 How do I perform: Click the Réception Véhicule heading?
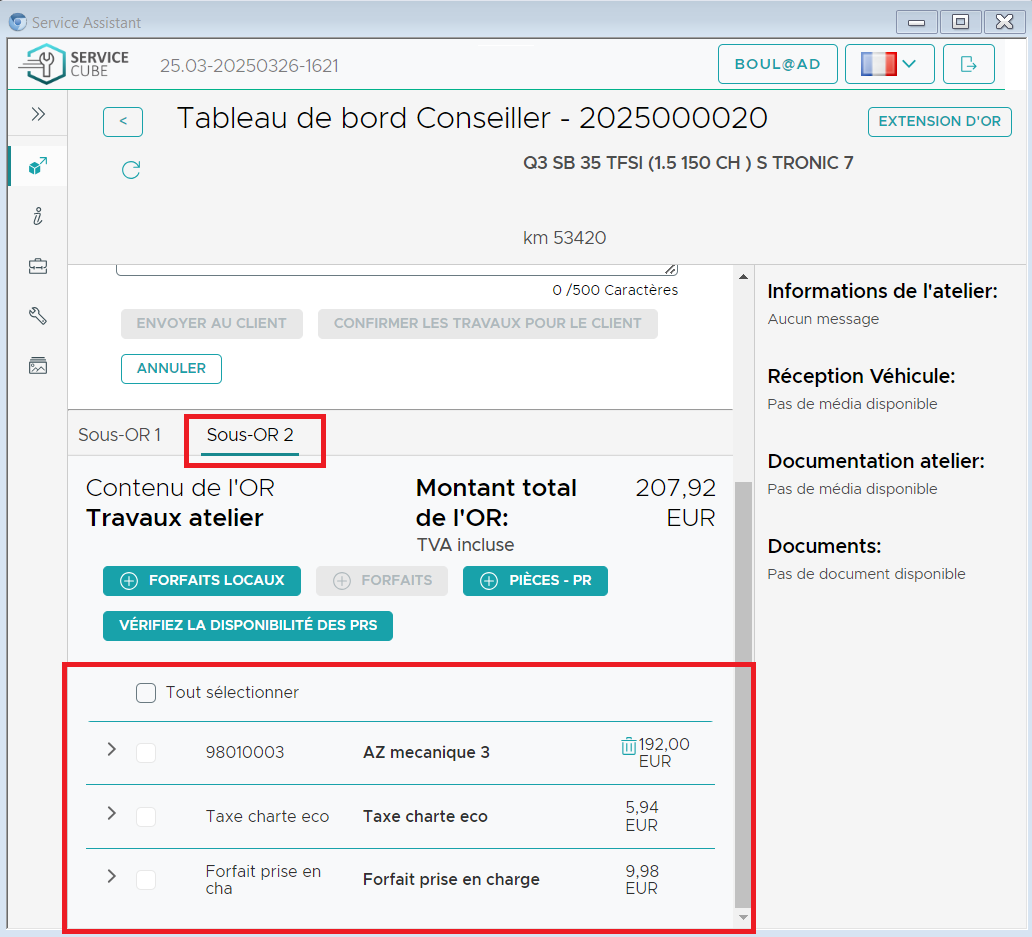[x=862, y=376]
